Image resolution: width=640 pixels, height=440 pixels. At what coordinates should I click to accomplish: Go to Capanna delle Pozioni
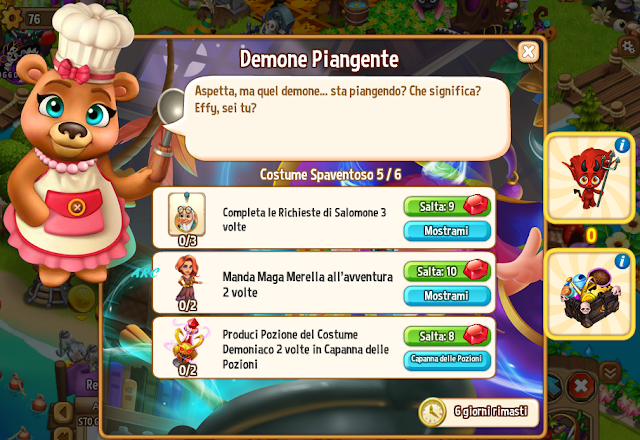tap(447, 360)
